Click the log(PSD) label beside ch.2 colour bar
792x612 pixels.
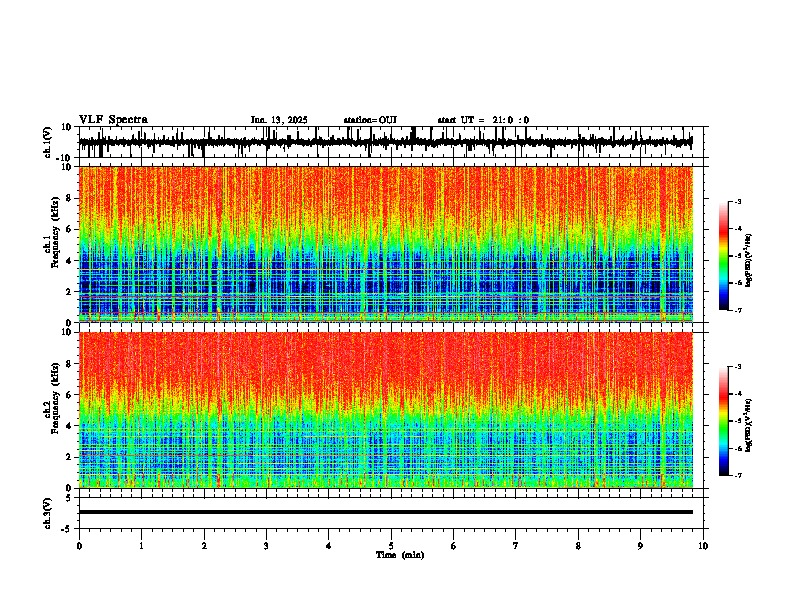(749, 425)
